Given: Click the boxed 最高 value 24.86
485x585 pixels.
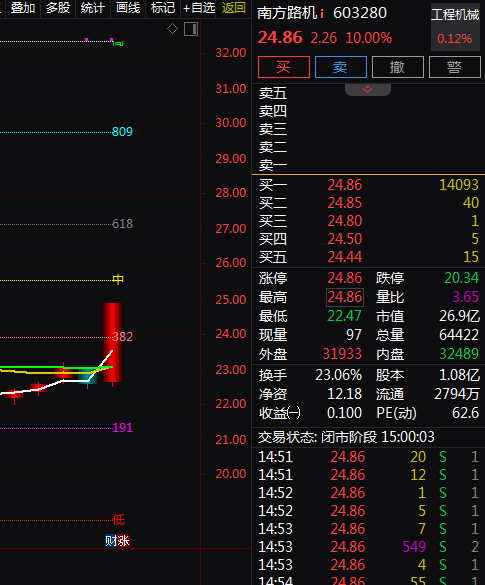Looking at the screenshot, I should point(345,297).
